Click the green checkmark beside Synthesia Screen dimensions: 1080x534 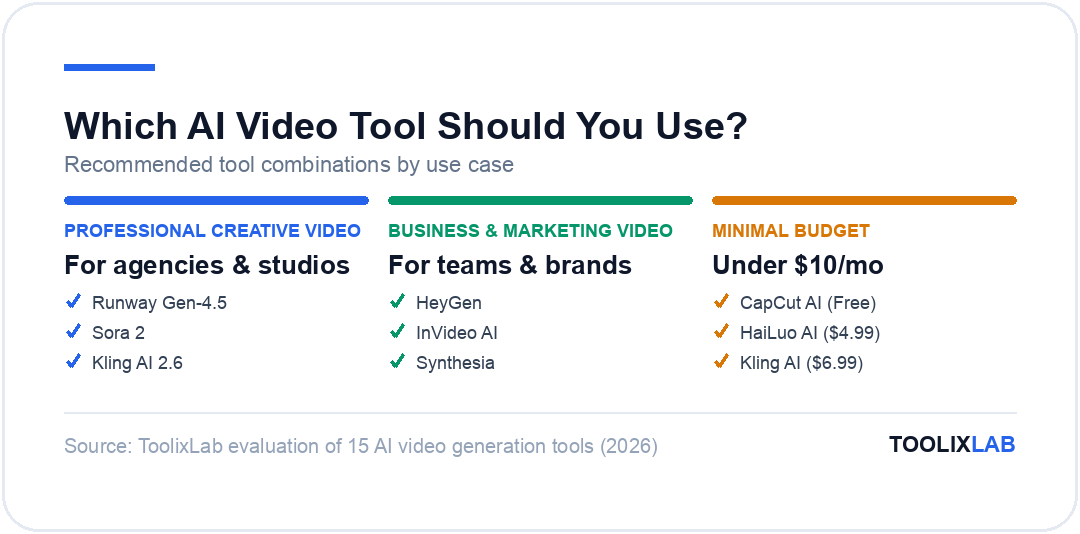coord(397,362)
